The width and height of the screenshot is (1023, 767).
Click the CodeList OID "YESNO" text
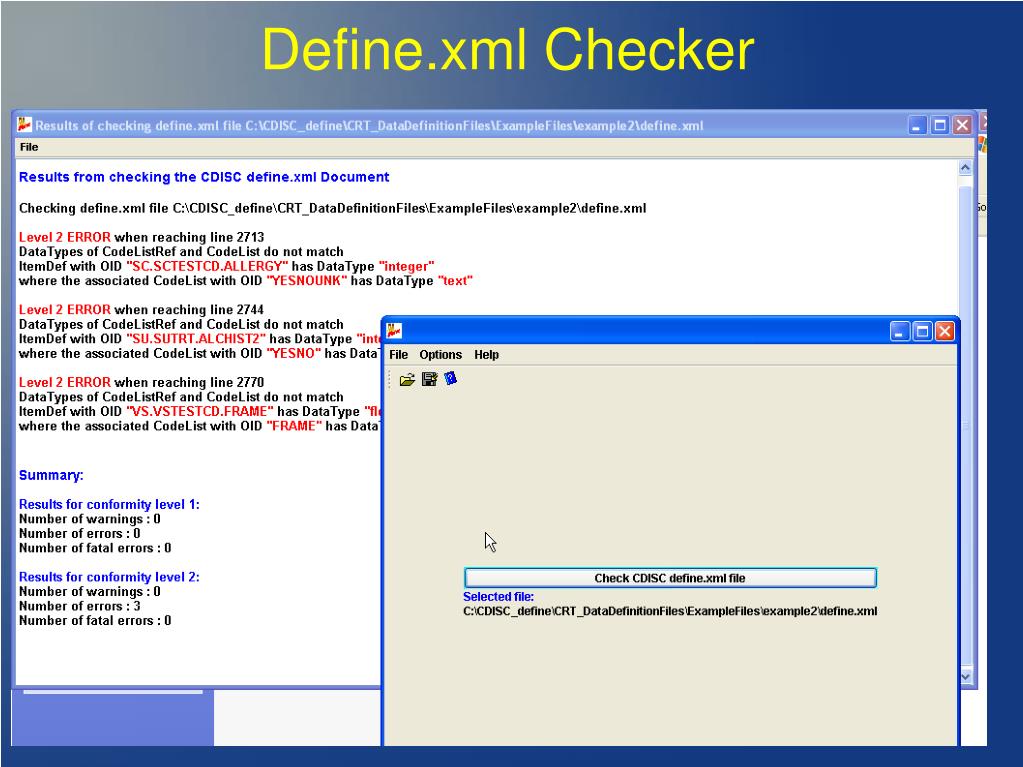pyautogui.click(x=294, y=353)
